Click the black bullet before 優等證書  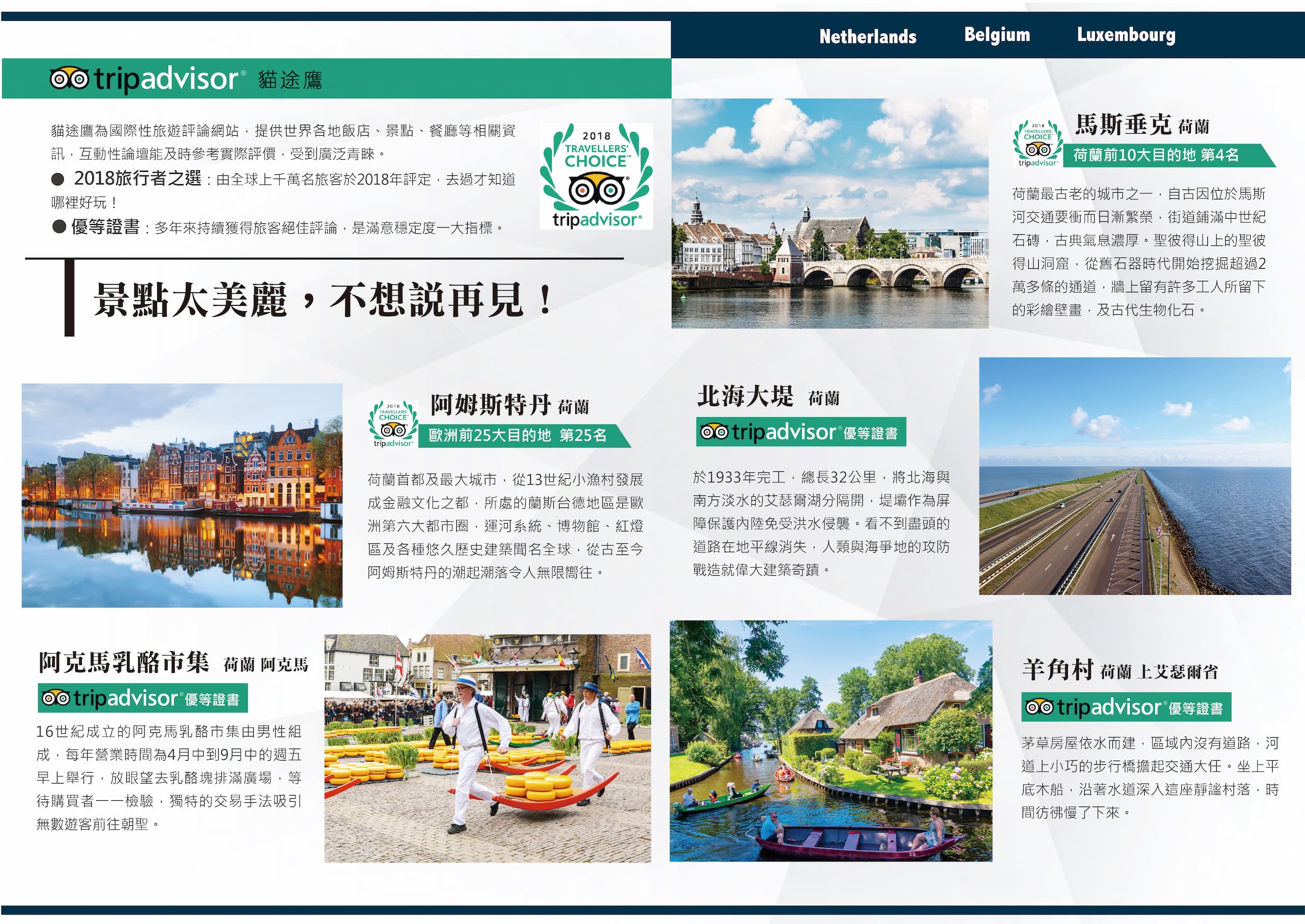(58, 227)
